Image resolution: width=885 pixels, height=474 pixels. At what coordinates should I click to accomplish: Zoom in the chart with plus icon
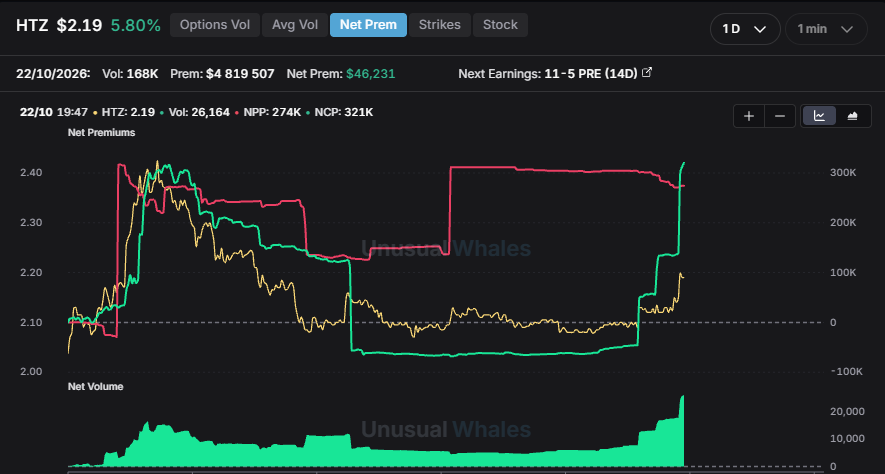[749, 116]
